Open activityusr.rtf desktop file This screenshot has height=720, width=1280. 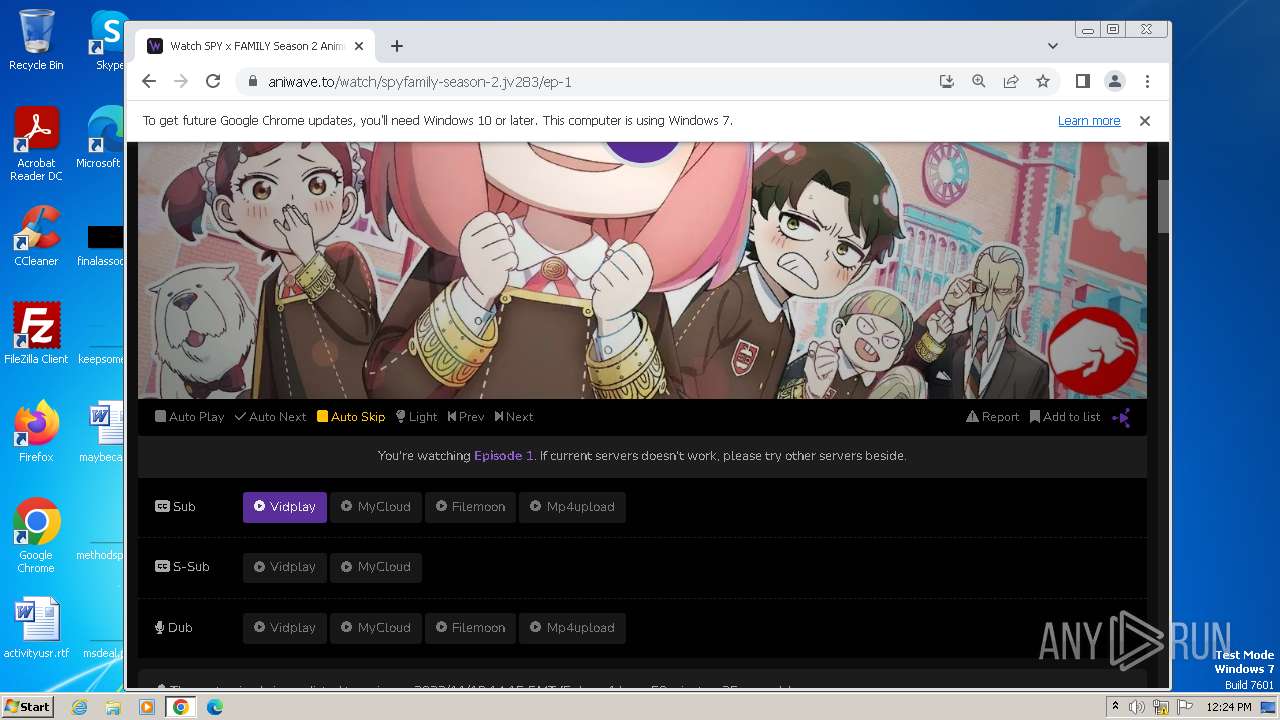click(x=36, y=628)
